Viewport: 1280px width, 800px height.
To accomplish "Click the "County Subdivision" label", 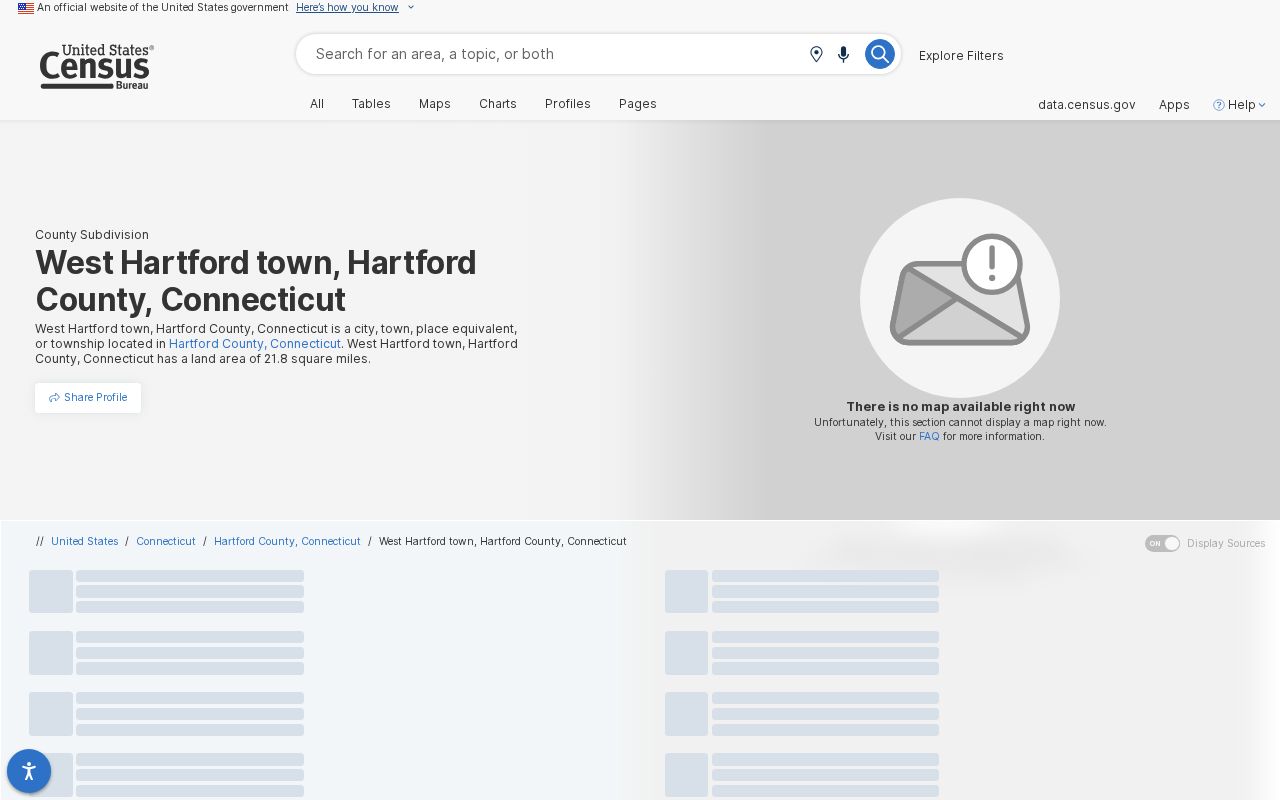I will [x=92, y=235].
